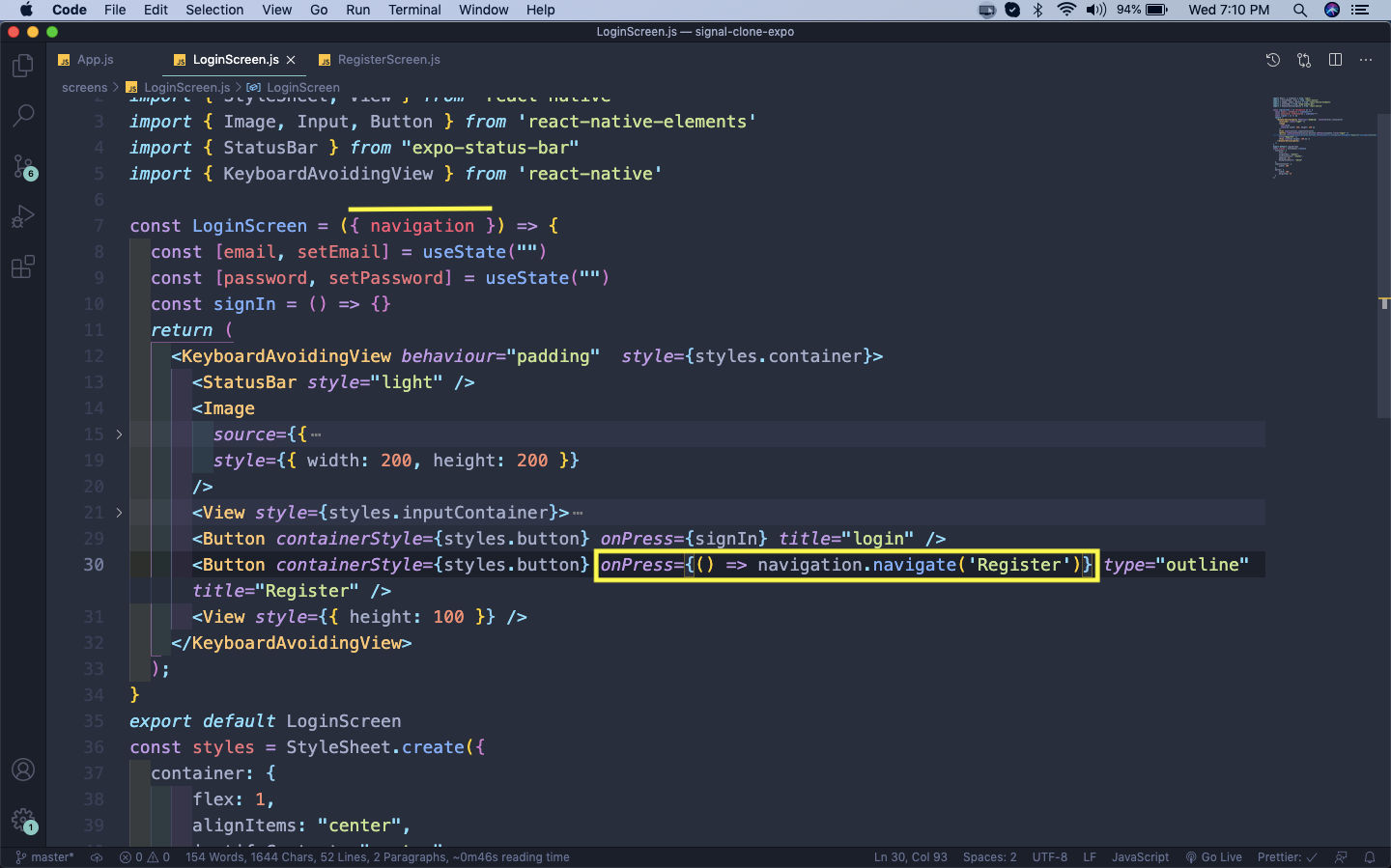Click the 'Register' string on line 30

[x=1018, y=565]
